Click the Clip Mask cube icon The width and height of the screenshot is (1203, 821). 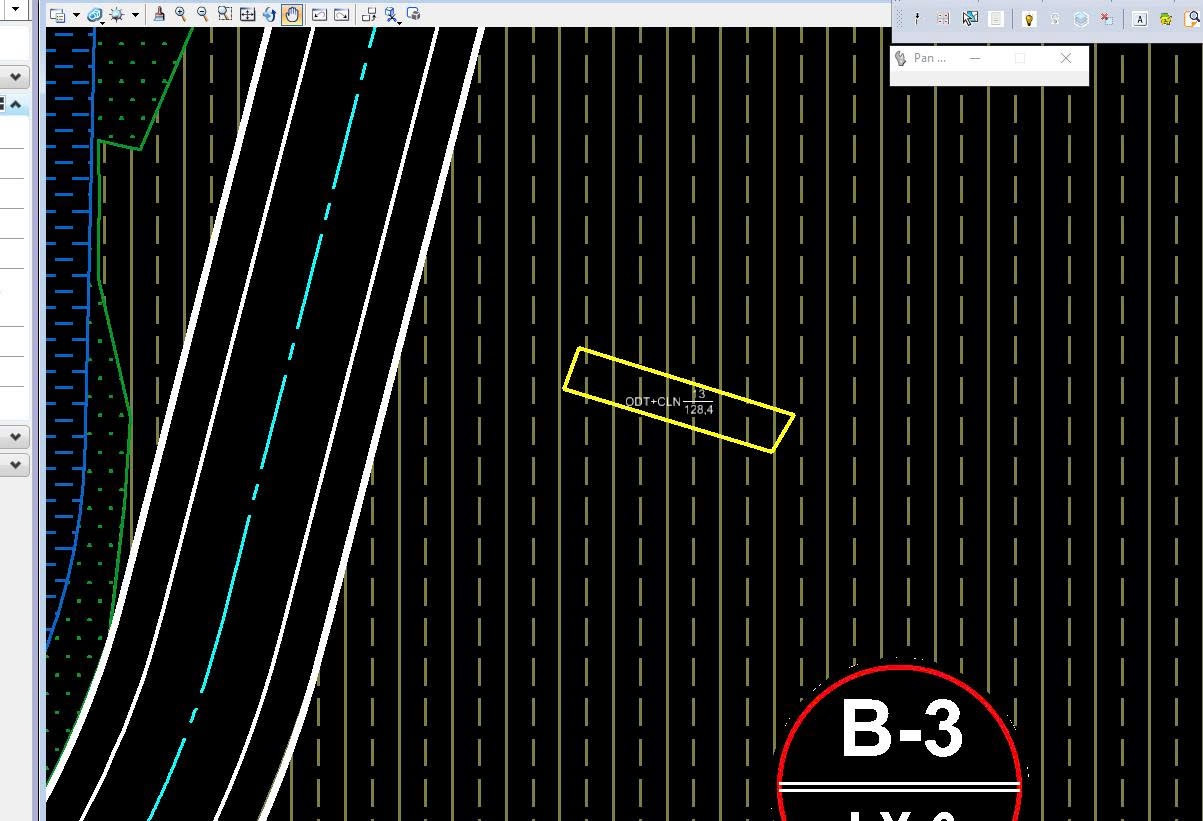pyautogui.click(x=414, y=14)
